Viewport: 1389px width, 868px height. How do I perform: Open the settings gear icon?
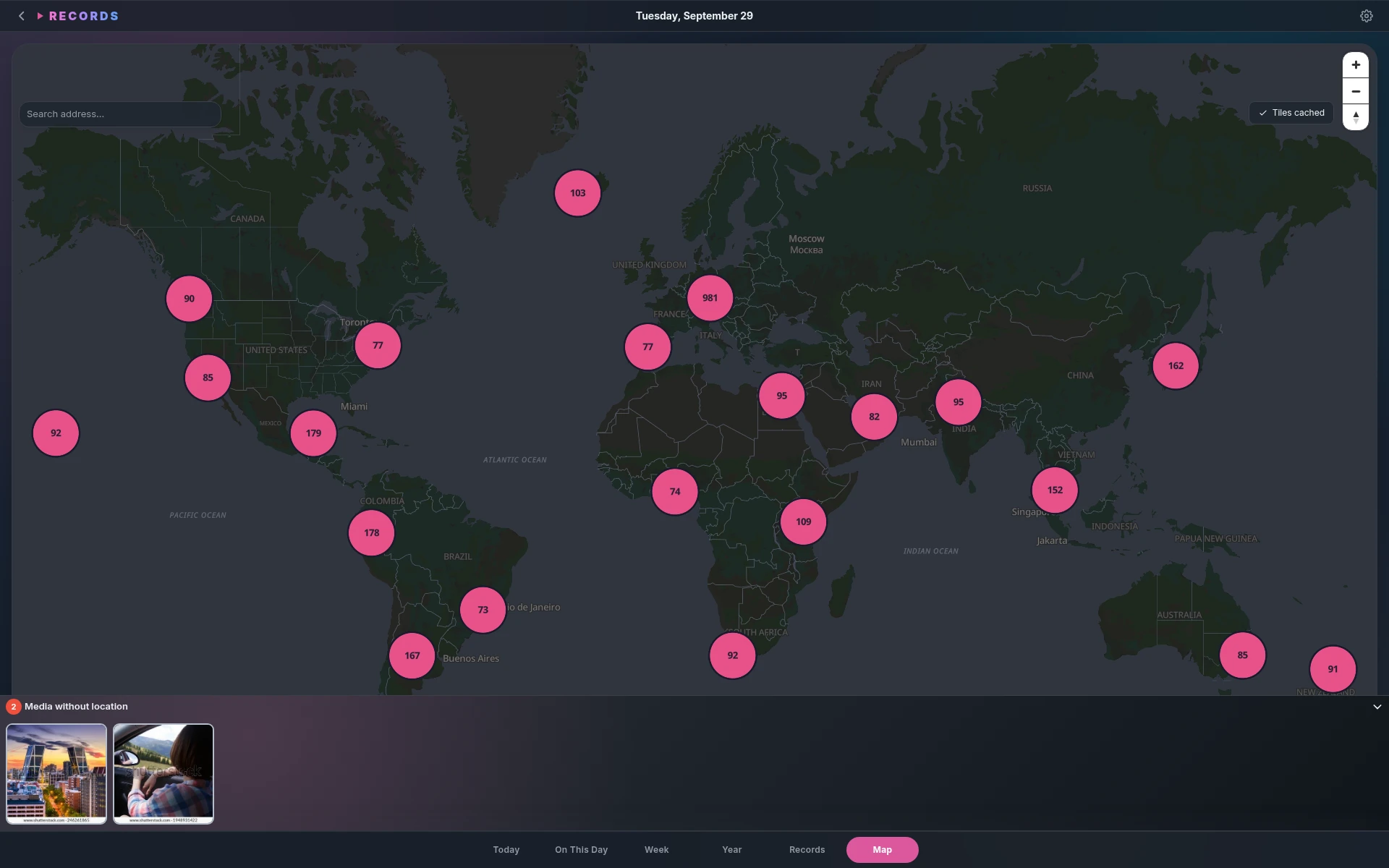coord(1366,16)
